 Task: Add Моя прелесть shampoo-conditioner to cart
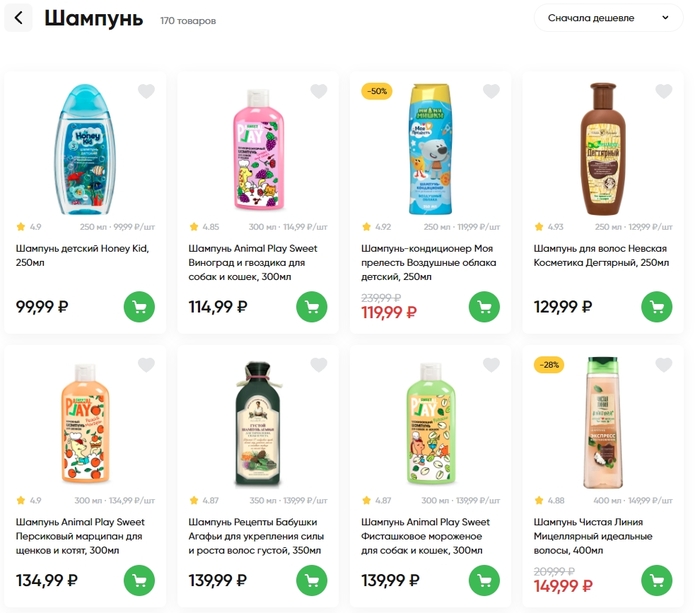(x=484, y=306)
